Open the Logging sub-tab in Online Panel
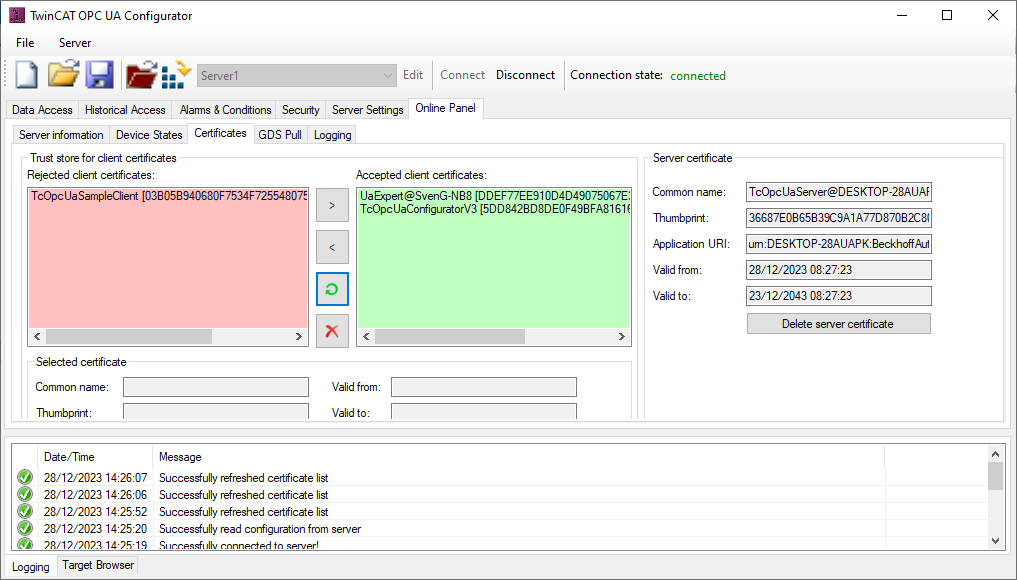Viewport: 1017px width, 580px height. [x=333, y=135]
